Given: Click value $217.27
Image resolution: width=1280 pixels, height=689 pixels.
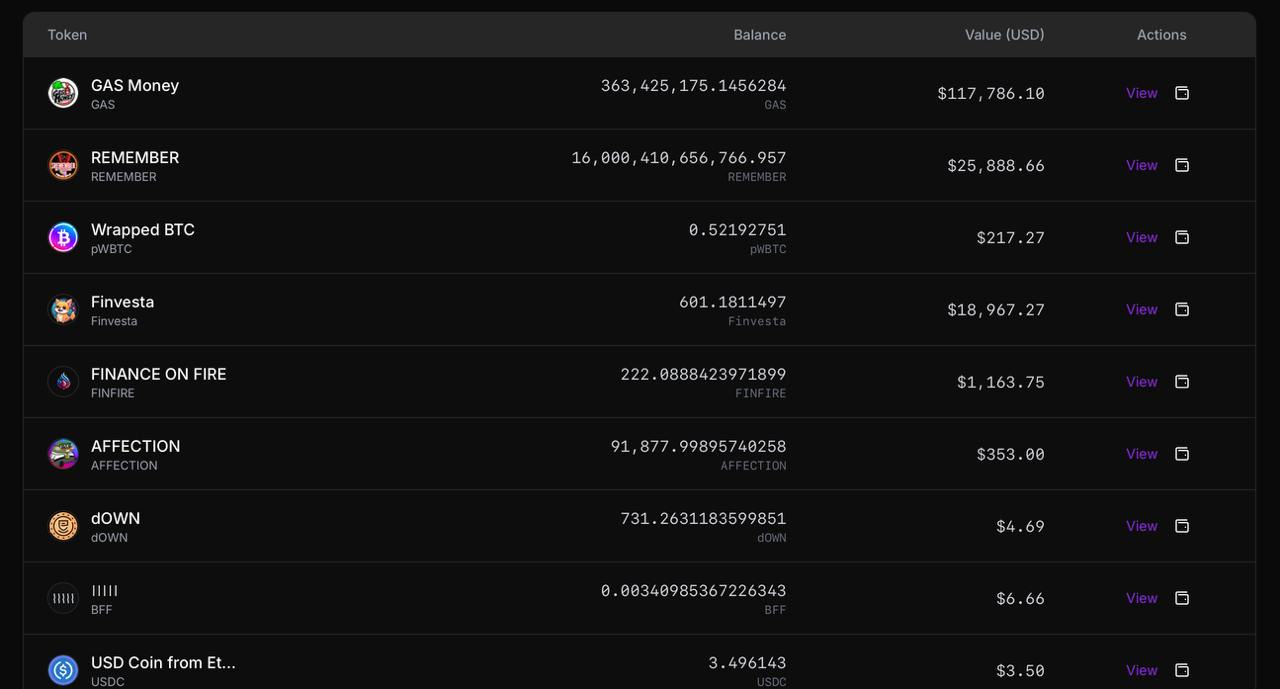Looking at the screenshot, I should 1011,237.
